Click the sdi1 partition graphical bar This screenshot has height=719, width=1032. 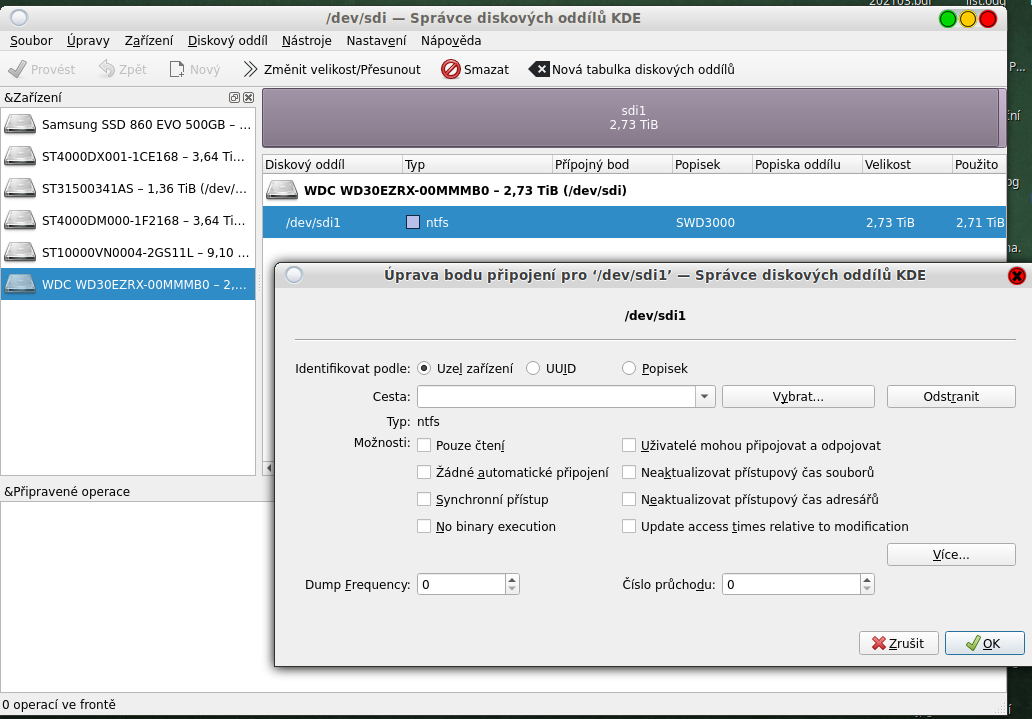pyautogui.click(x=632, y=118)
